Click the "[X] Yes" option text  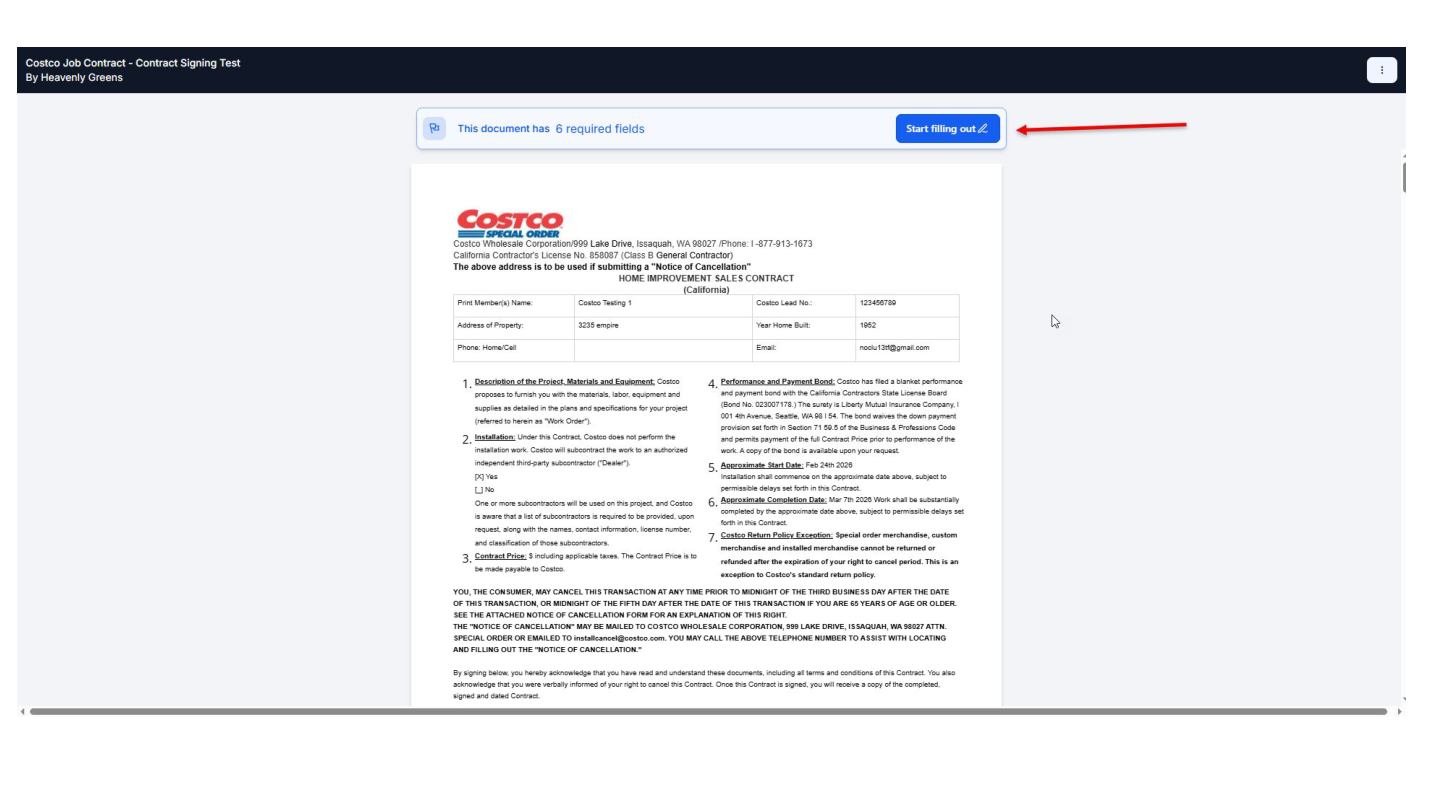point(486,477)
